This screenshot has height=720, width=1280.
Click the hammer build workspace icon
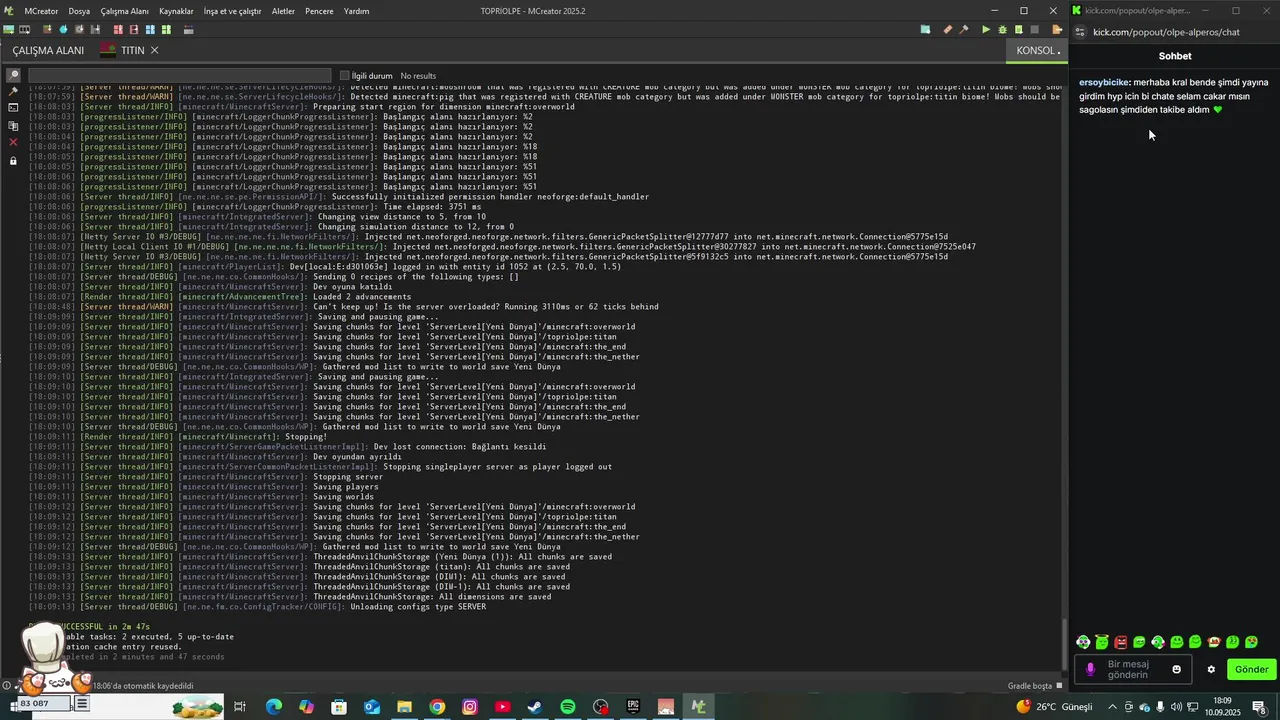click(x=964, y=30)
